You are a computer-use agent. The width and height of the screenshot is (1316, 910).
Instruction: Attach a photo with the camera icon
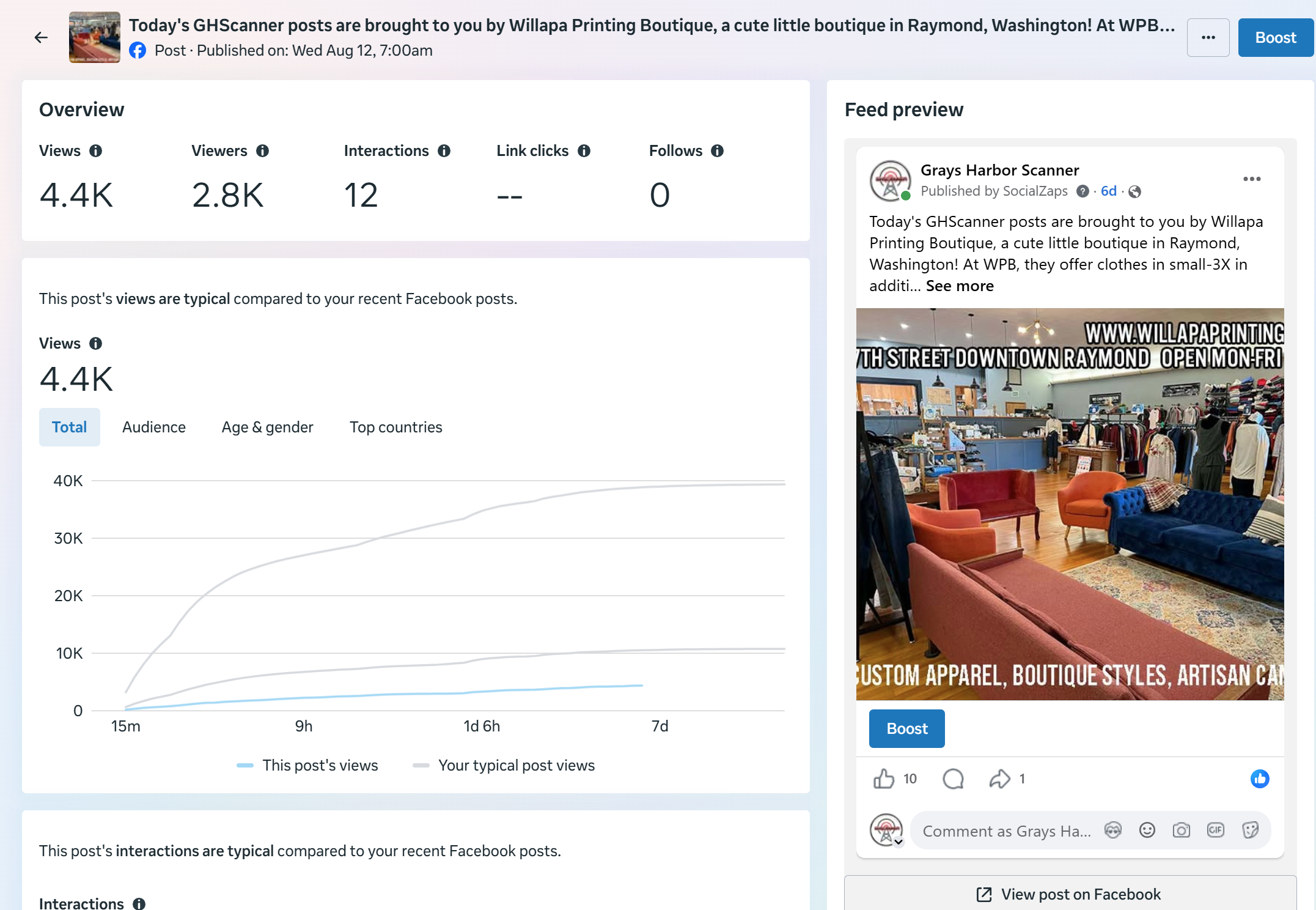point(1182,830)
